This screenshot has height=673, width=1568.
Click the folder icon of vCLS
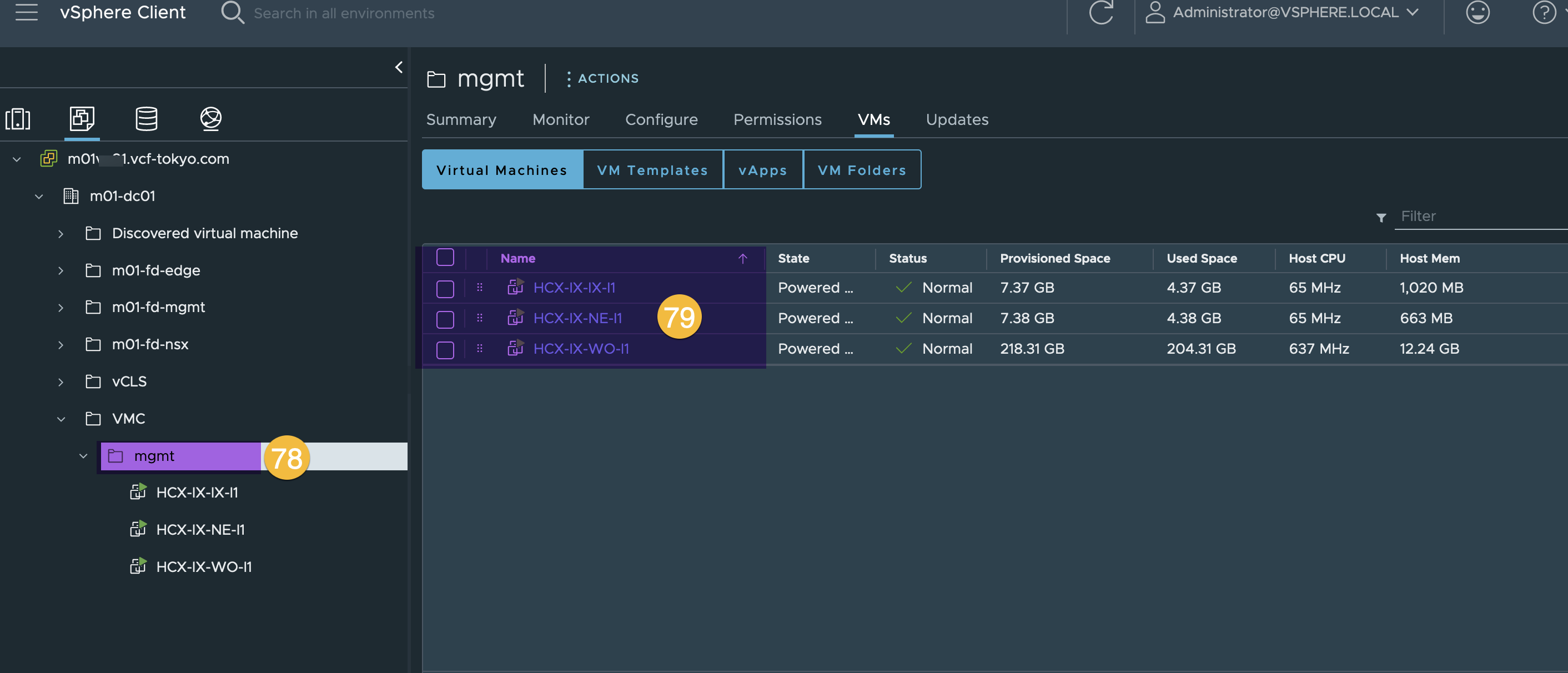[93, 381]
